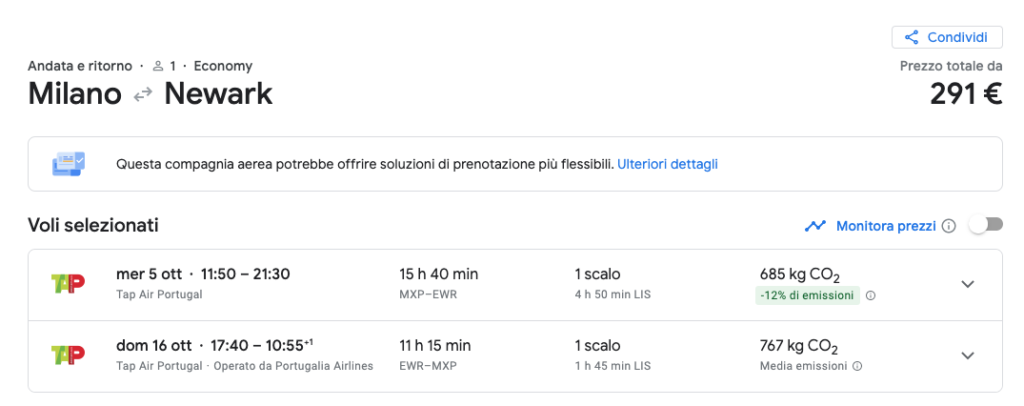Click the Condividi button
This screenshot has height=406, width=1024.
[947, 37]
